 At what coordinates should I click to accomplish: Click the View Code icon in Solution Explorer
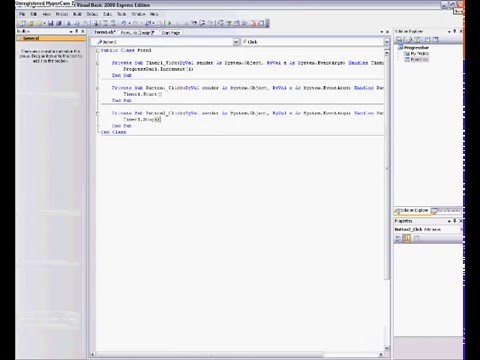tap(427, 40)
